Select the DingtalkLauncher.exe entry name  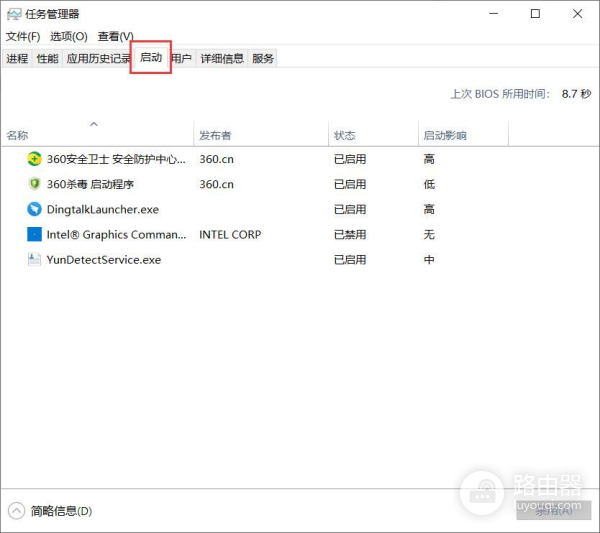103,209
